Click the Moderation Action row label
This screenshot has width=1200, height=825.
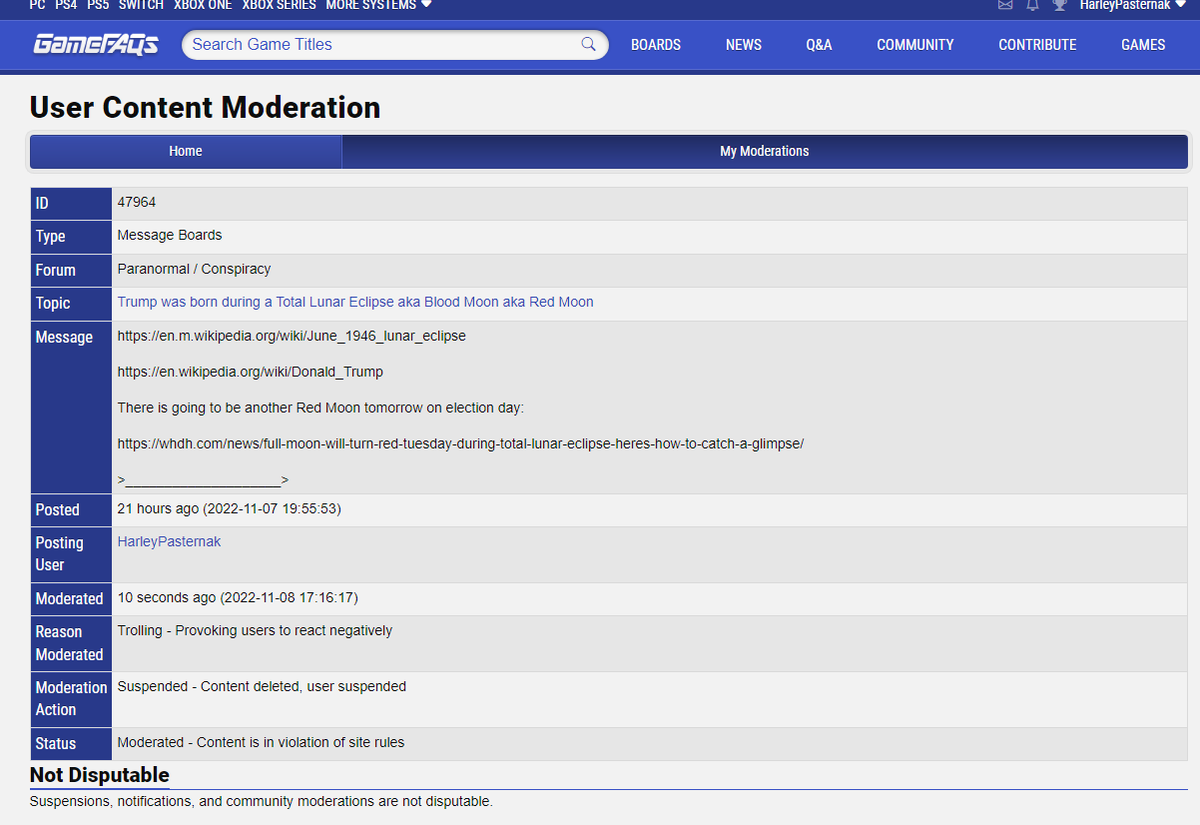71,699
